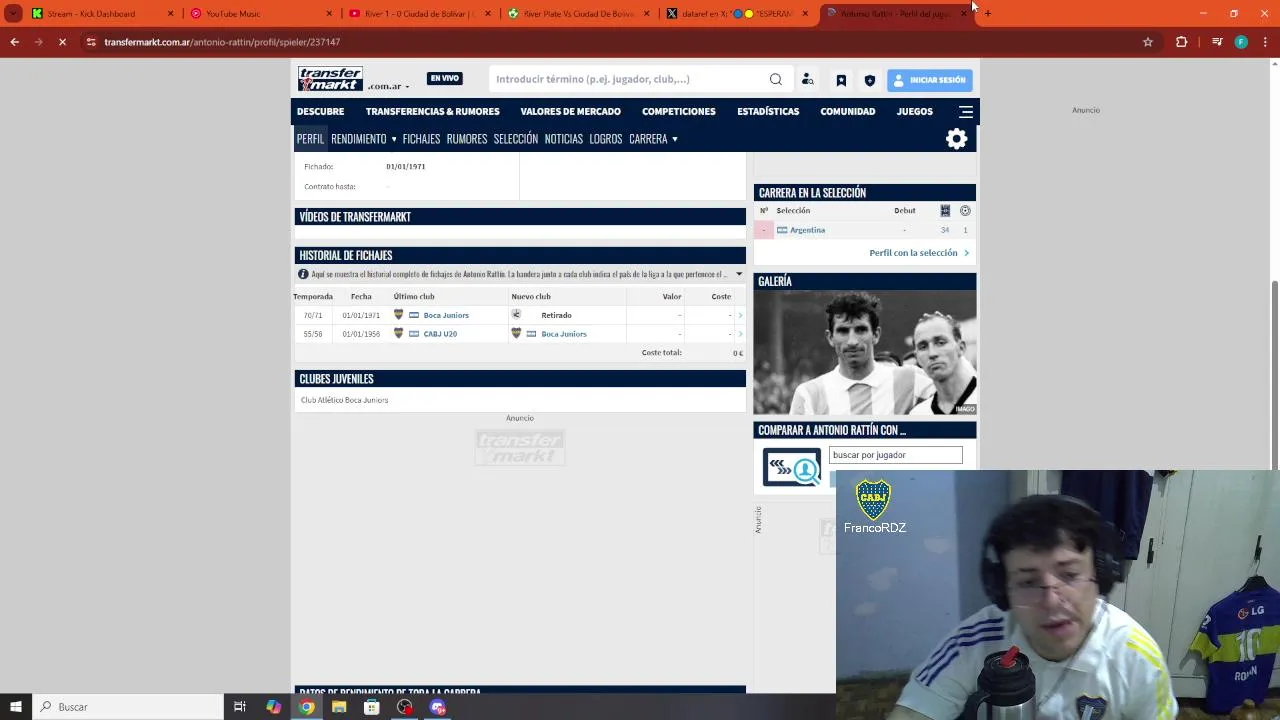Open the settings gear on profile bar
1280x720 pixels.
click(957, 139)
